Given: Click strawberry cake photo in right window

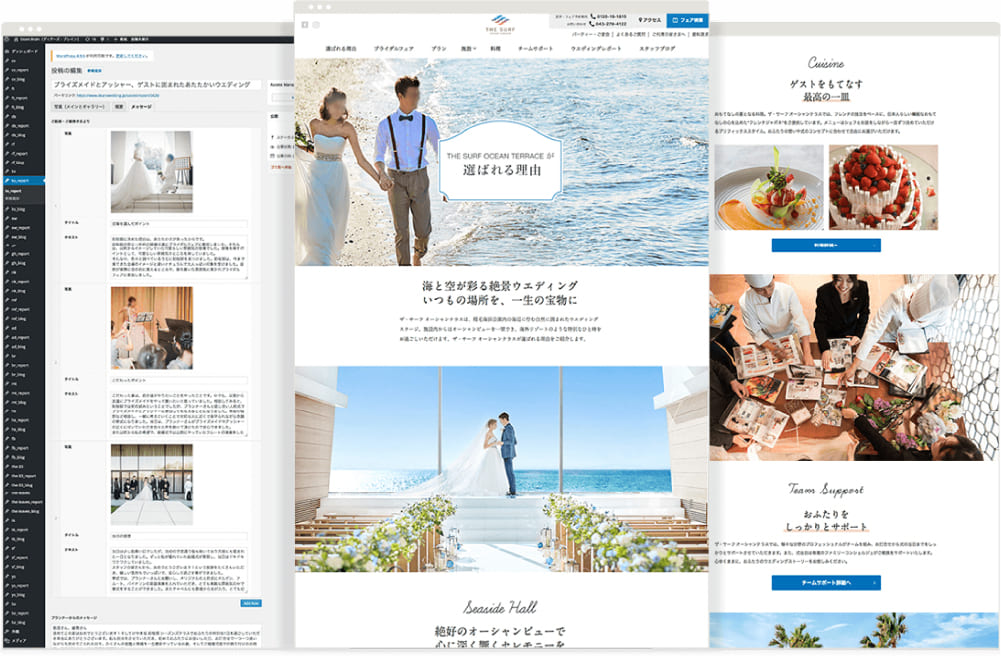Looking at the screenshot, I should [x=883, y=187].
